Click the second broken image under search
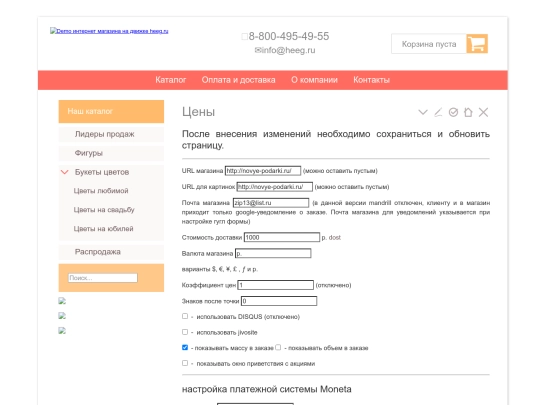Viewport: 540px width, 405px height. click(62, 316)
